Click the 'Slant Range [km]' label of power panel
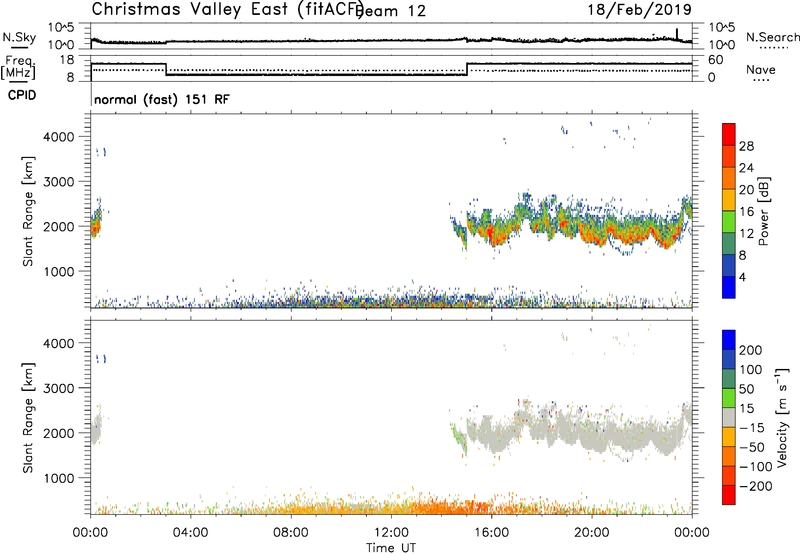 tap(28, 211)
